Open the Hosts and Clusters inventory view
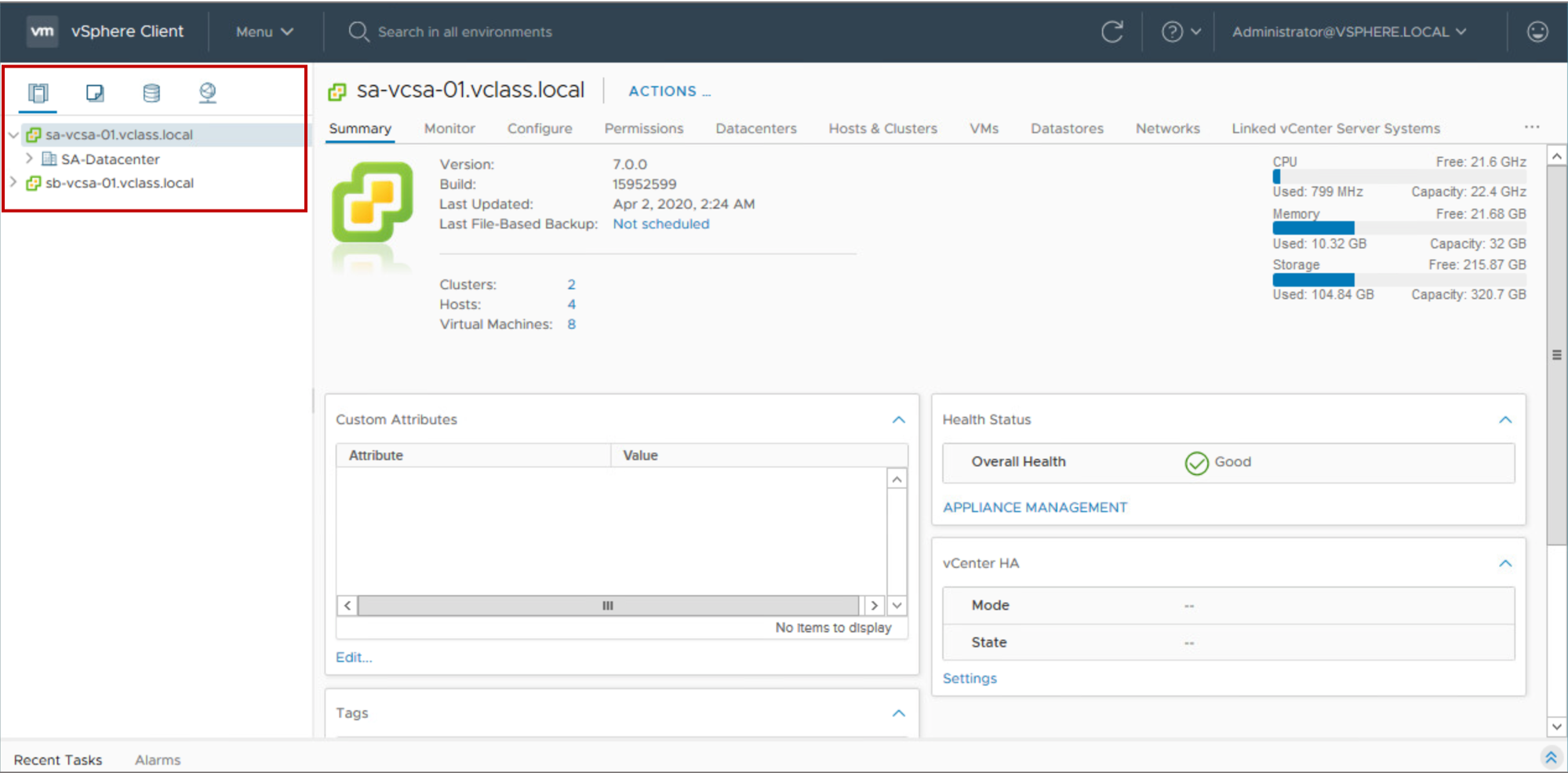The image size is (1568, 773). [38, 93]
